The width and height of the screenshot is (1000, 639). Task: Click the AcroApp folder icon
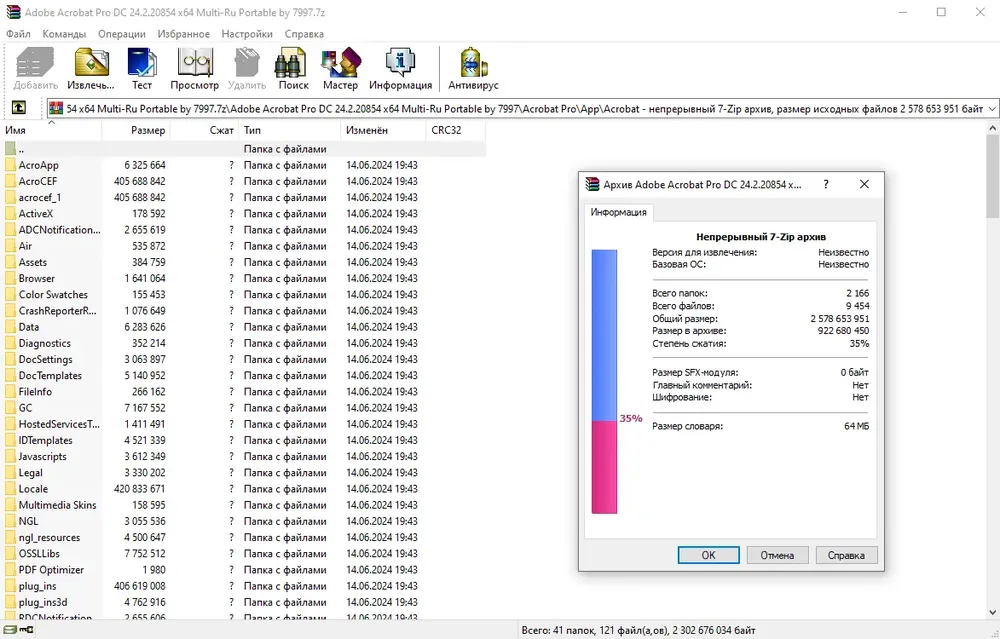(x=10, y=165)
